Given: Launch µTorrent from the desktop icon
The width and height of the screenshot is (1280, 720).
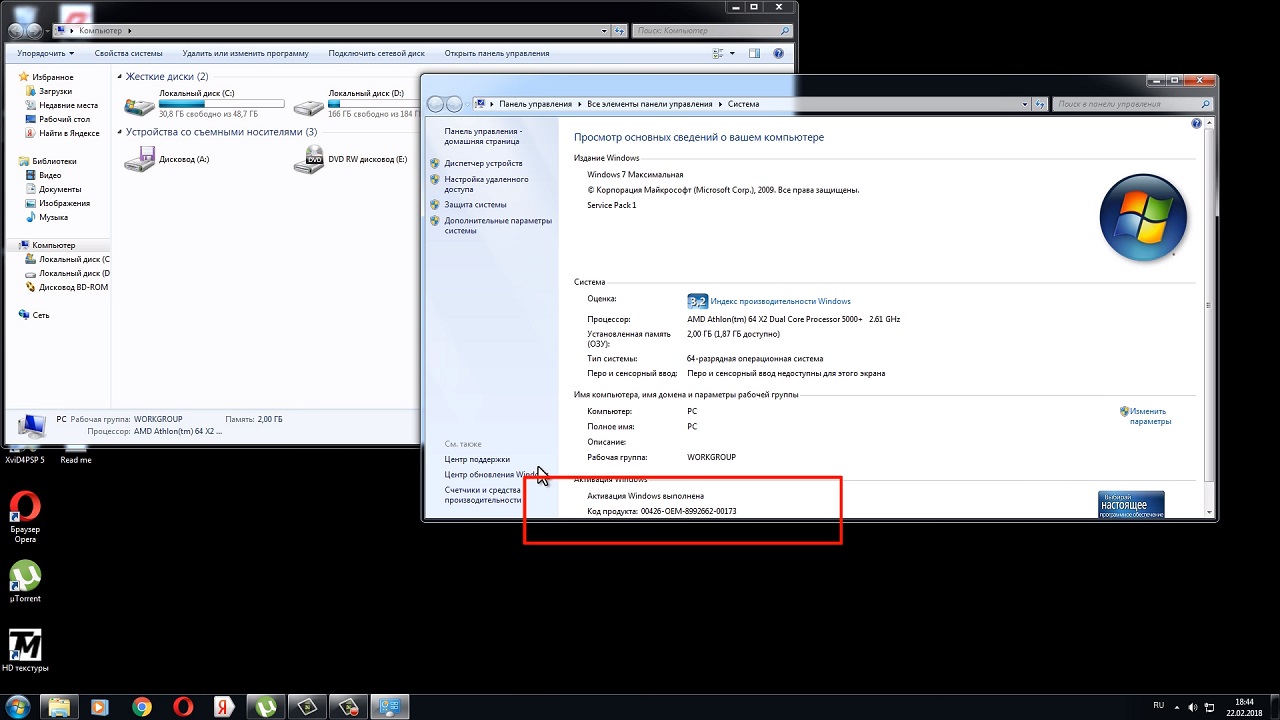Looking at the screenshot, I should point(25,575).
